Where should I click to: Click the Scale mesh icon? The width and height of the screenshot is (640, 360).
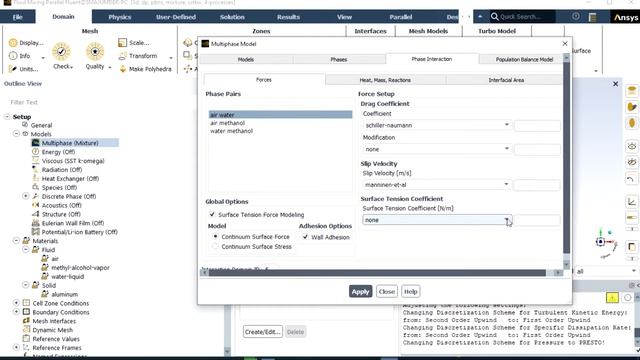[122, 43]
